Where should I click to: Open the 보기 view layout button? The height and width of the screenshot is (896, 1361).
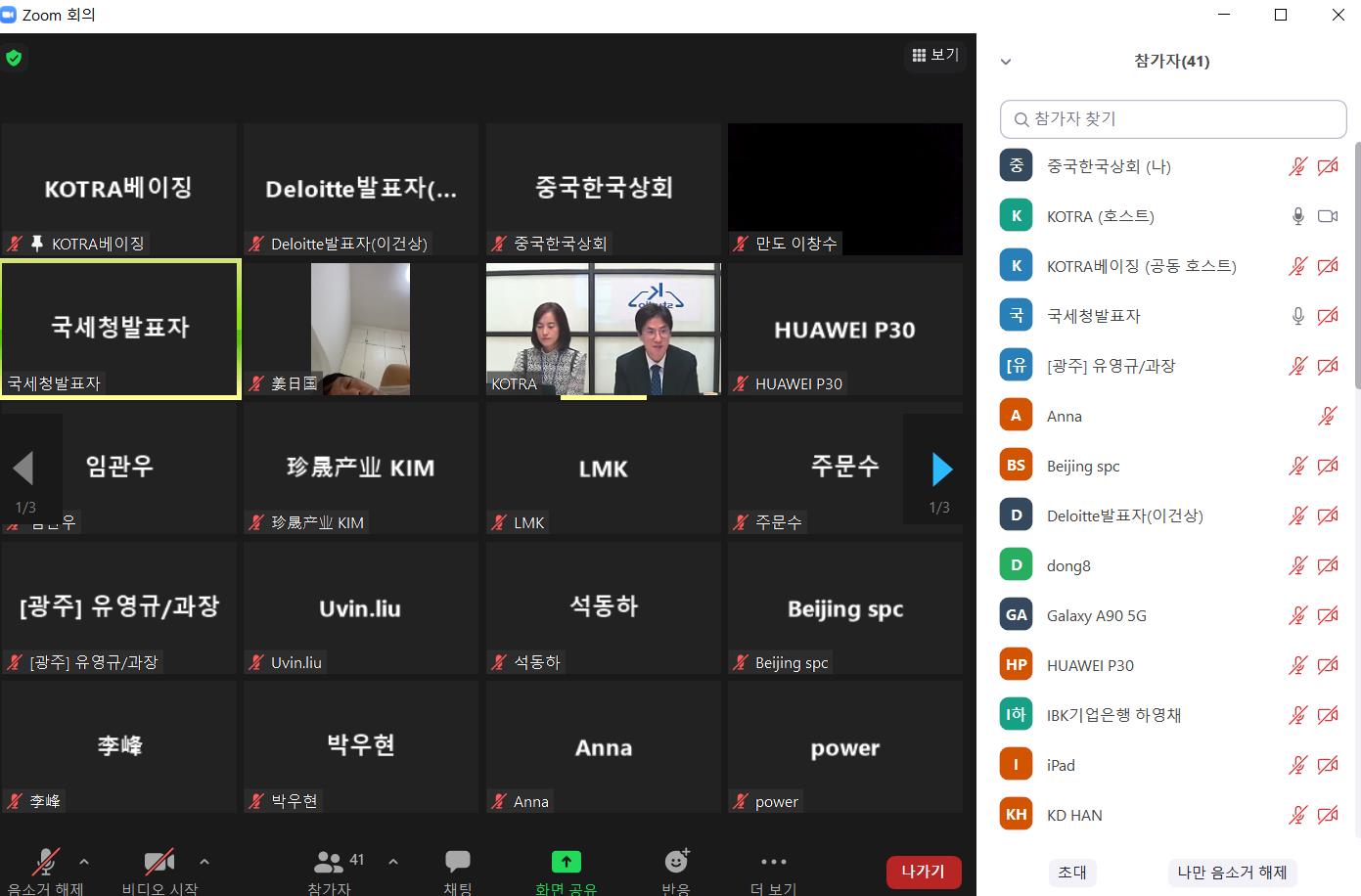point(935,55)
